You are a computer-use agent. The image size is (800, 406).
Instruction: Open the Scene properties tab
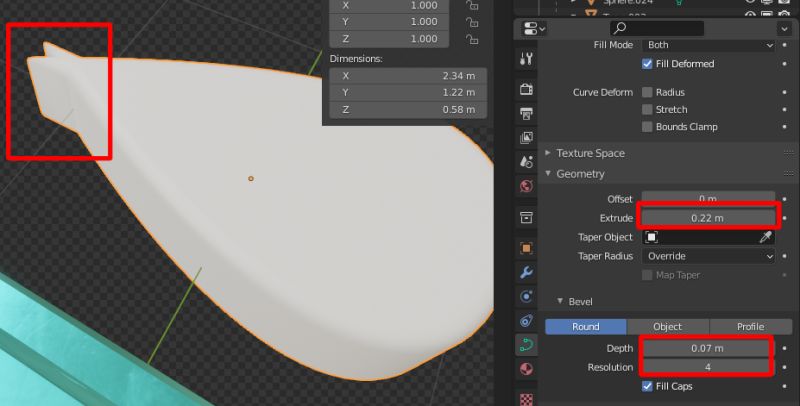tap(526, 161)
